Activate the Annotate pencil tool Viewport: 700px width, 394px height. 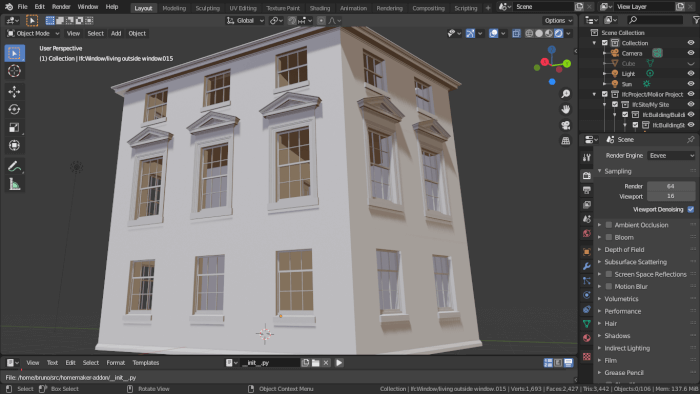point(14,167)
